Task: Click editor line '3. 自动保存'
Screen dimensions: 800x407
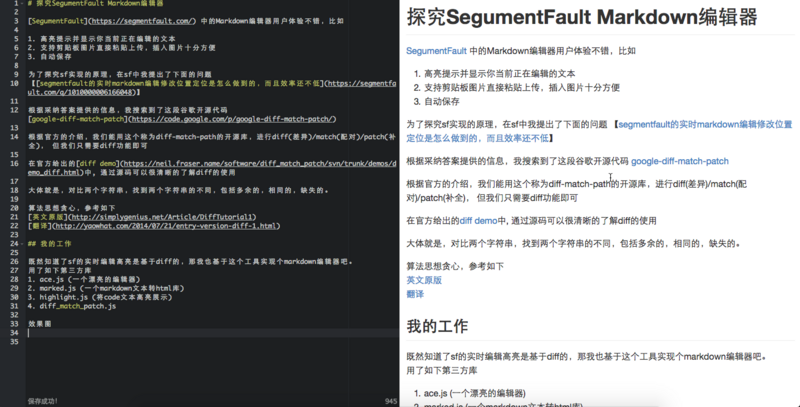Action: point(49,57)
